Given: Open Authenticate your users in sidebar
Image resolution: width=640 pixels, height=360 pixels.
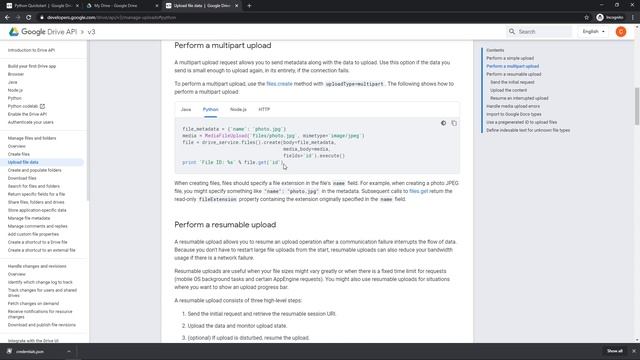Looking at the screenshot, I should point(31,122).
